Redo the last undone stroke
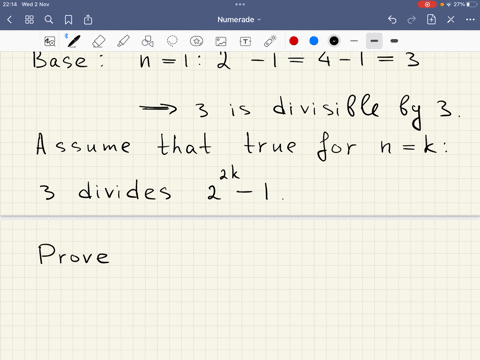Image resolution: width=480 pixels, height=360 pixels. pyautogui.click(x=412, y=20)
